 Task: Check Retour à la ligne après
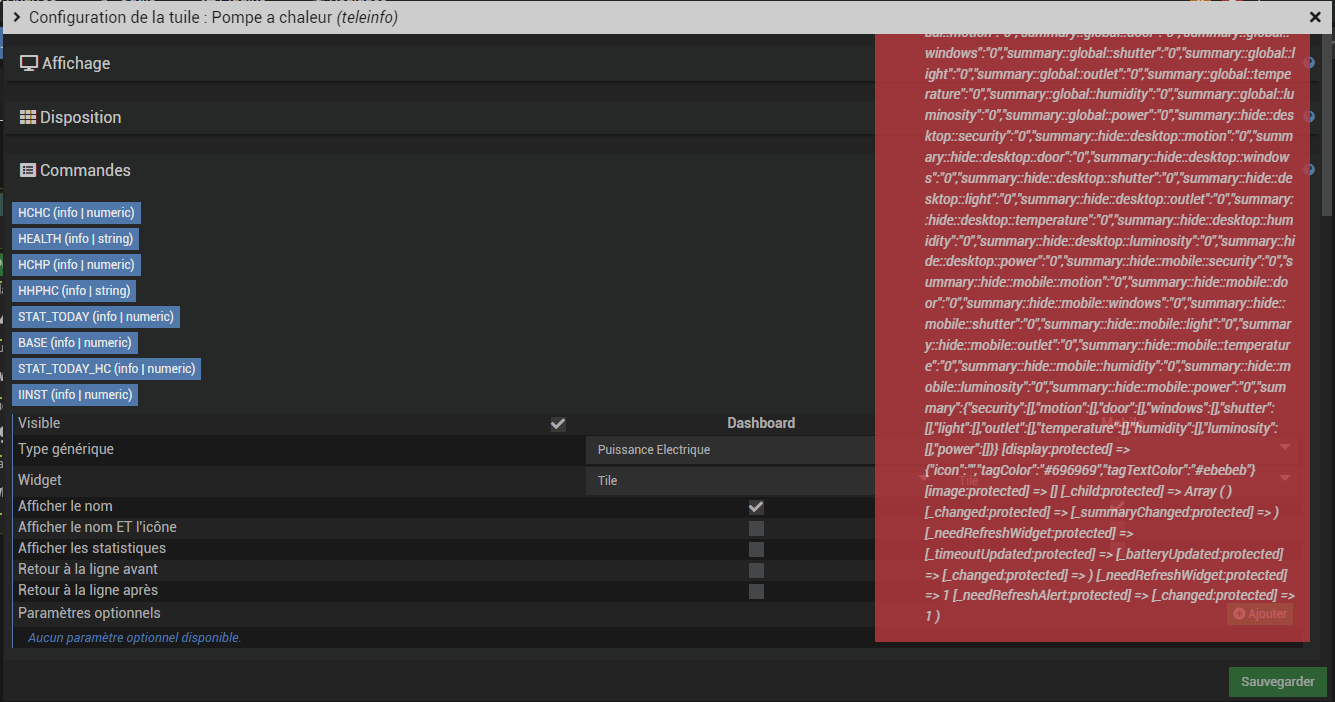756,591
